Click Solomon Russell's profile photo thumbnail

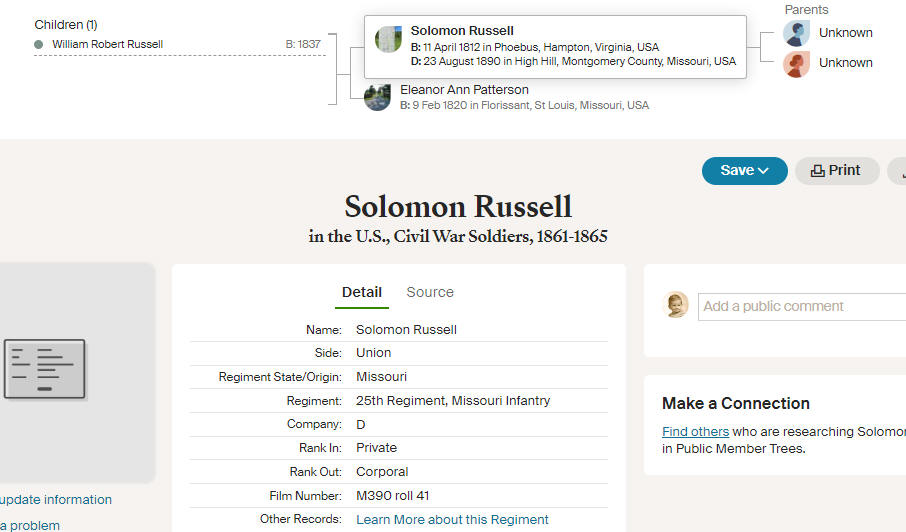tap(388, 39)
